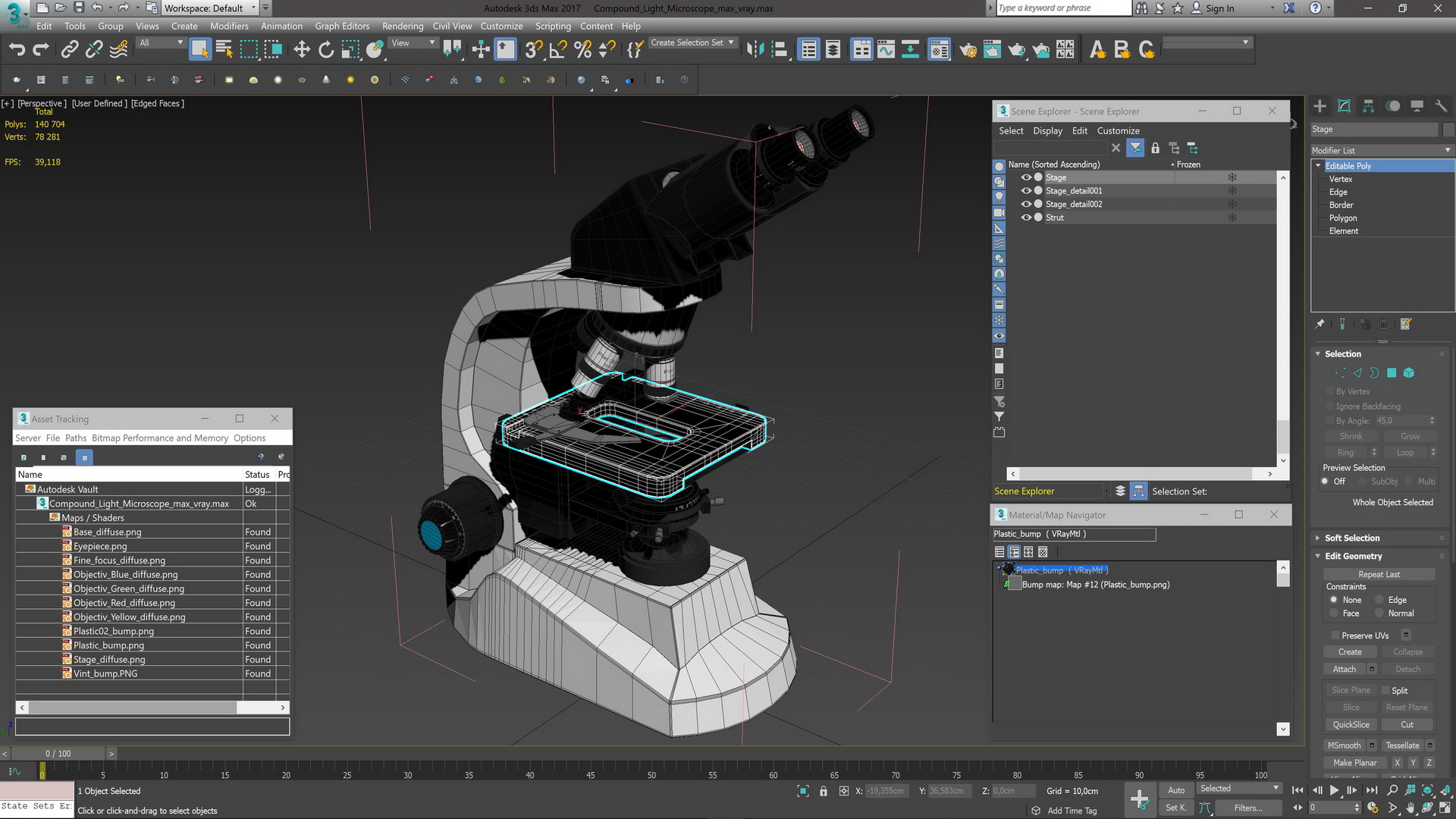This screenshot has height=819, width=1456.
Task: Click the Tessellate button
Action: click(1401, 745)
